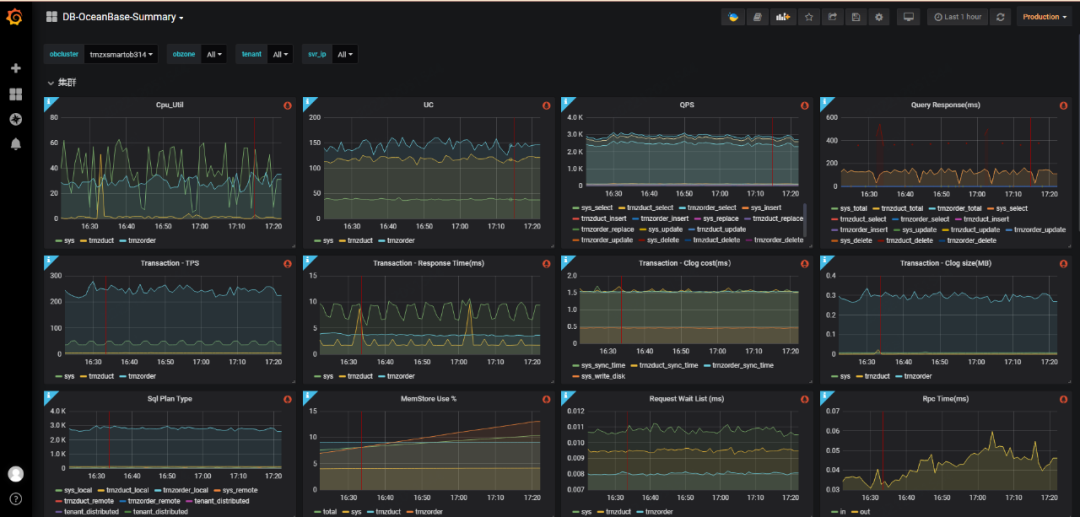This screenshot has width=1080, height=517.
Task: Click alert heart icon on Transaction - TPS panel
Action: pos(287,264)
